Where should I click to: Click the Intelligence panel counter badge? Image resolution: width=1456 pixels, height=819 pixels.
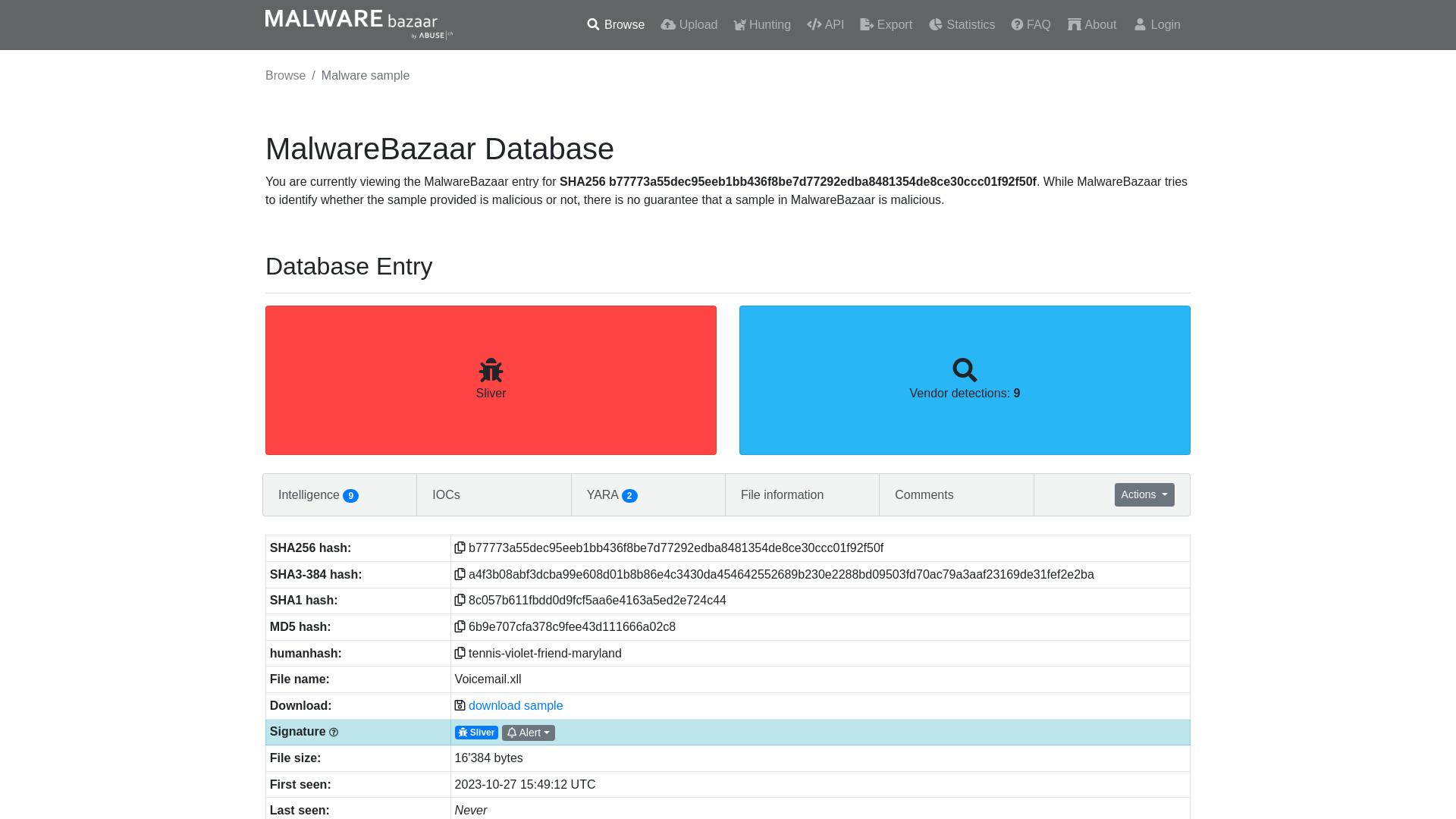click(350, 495)
